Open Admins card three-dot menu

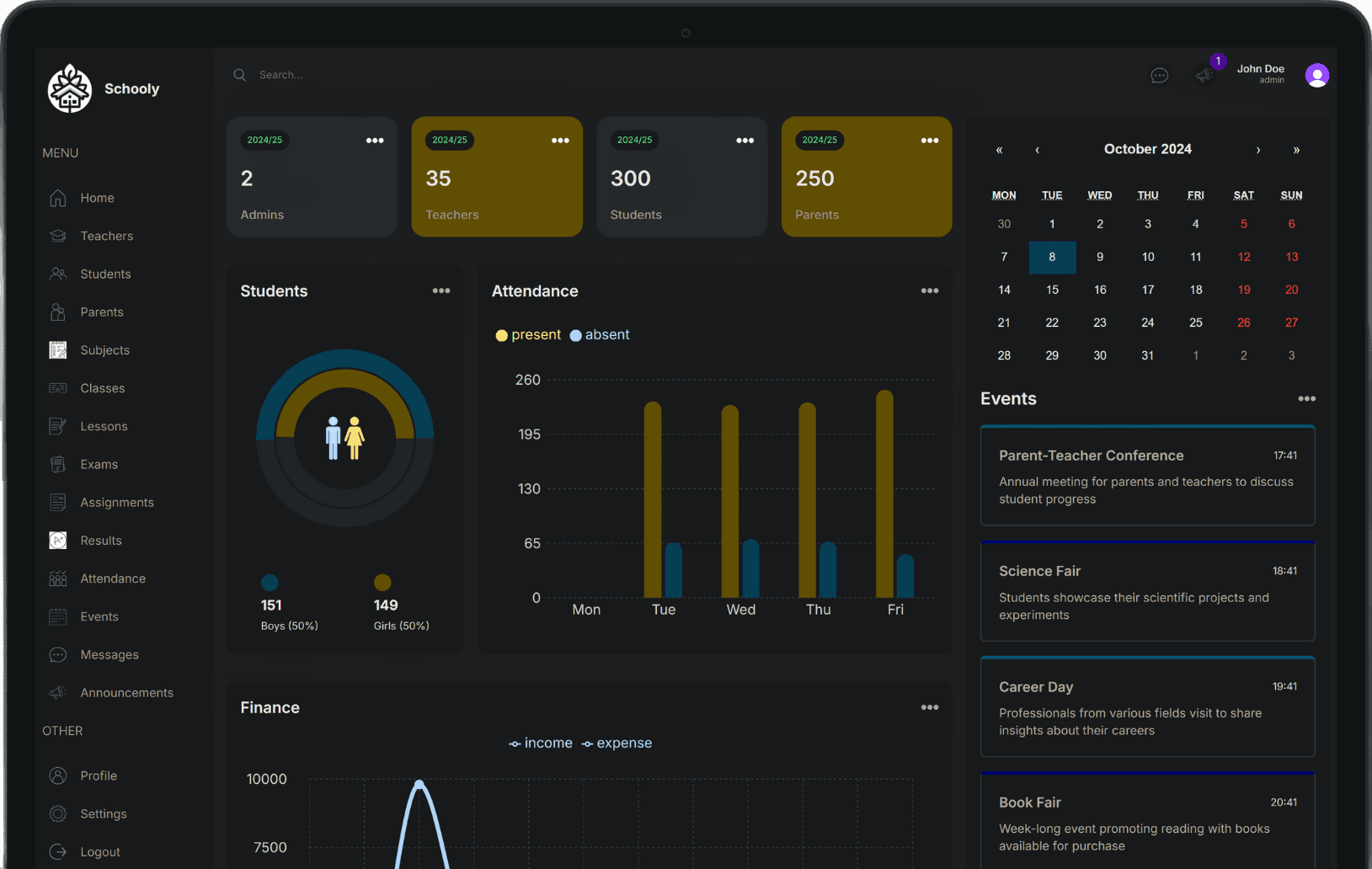pos(375,141)
